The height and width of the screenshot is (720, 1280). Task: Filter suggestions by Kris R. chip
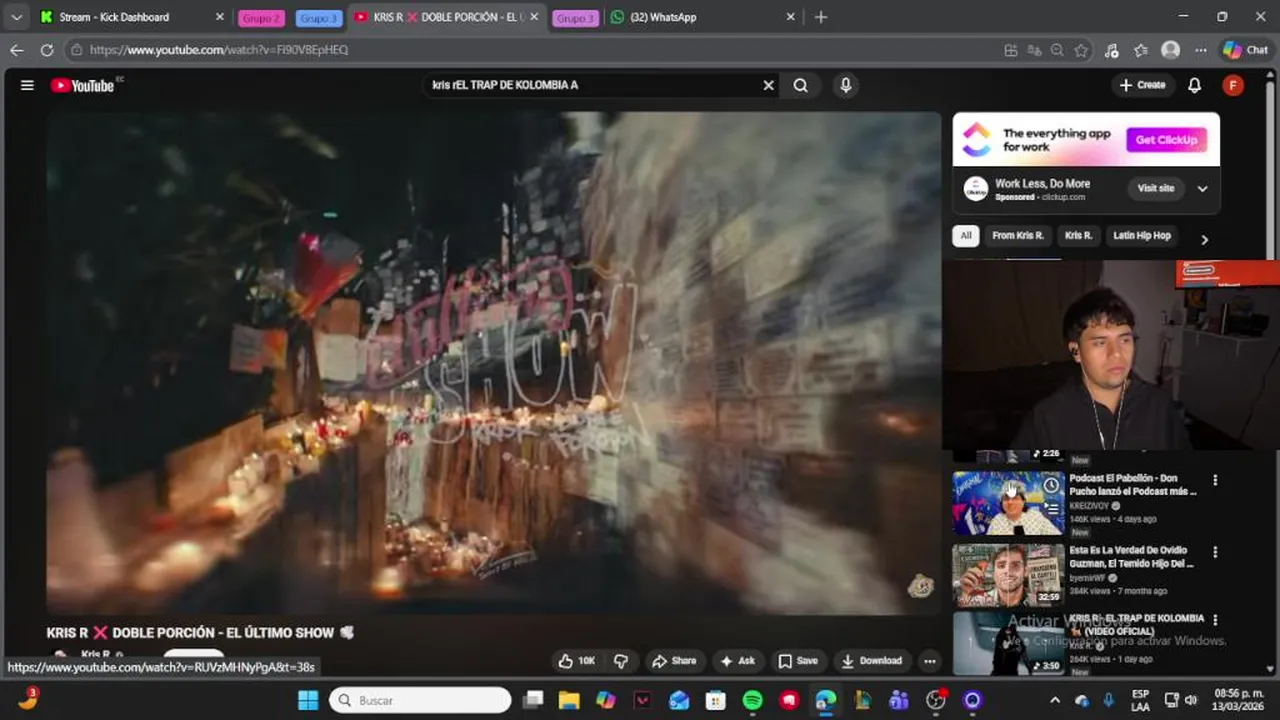point(1078,236)
